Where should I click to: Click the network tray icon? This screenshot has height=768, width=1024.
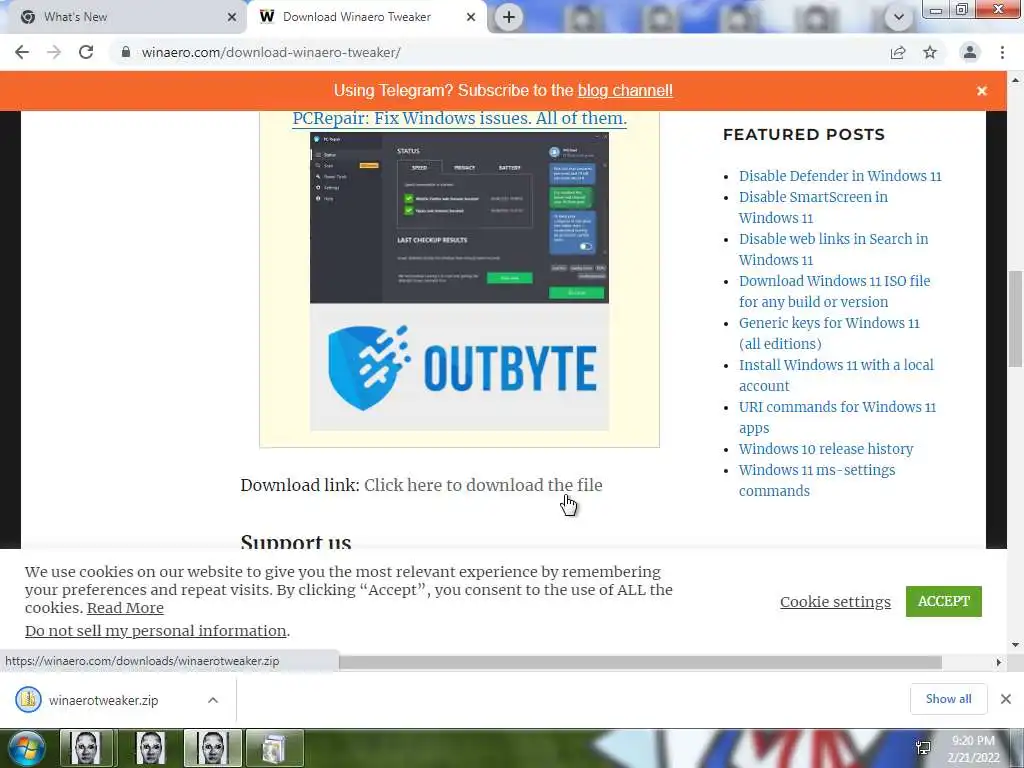pos(923,748)
